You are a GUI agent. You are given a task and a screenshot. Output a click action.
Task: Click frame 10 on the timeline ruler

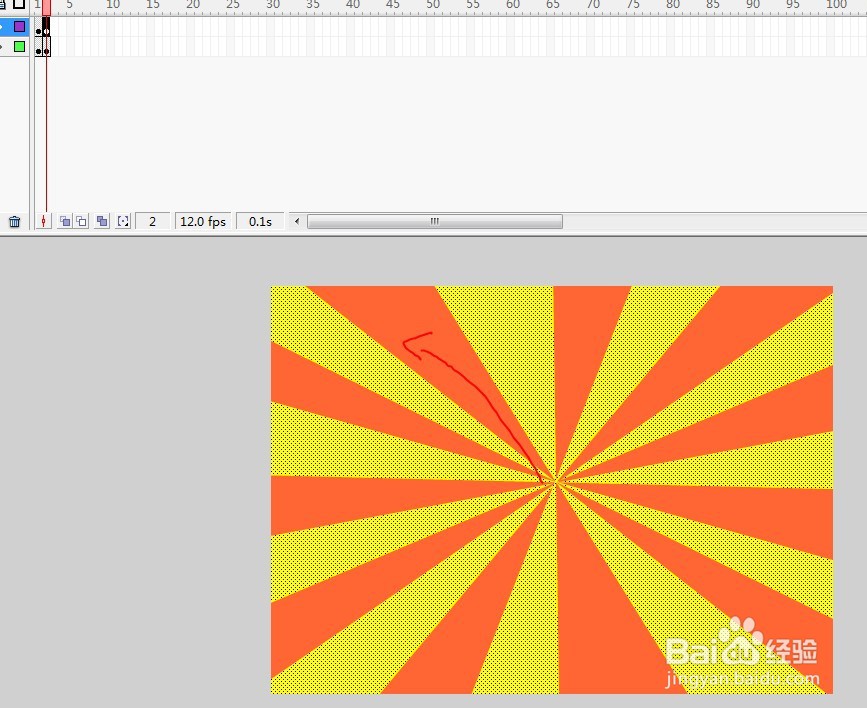[113, 4]
